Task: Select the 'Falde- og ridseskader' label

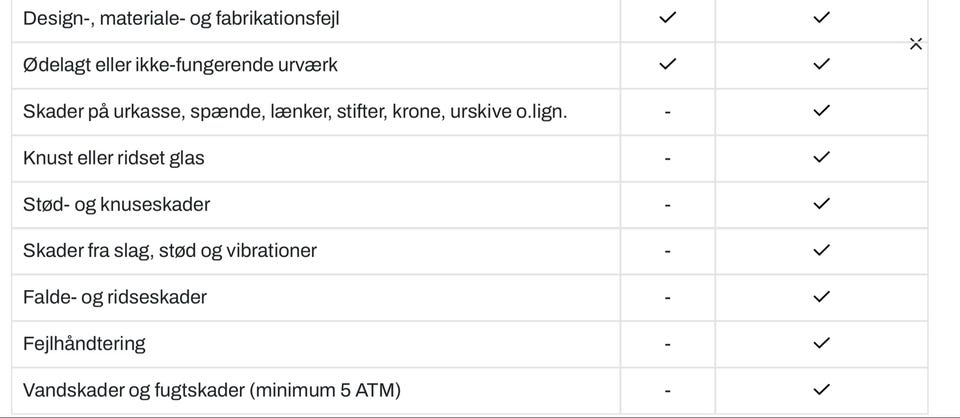Action: 115,297
